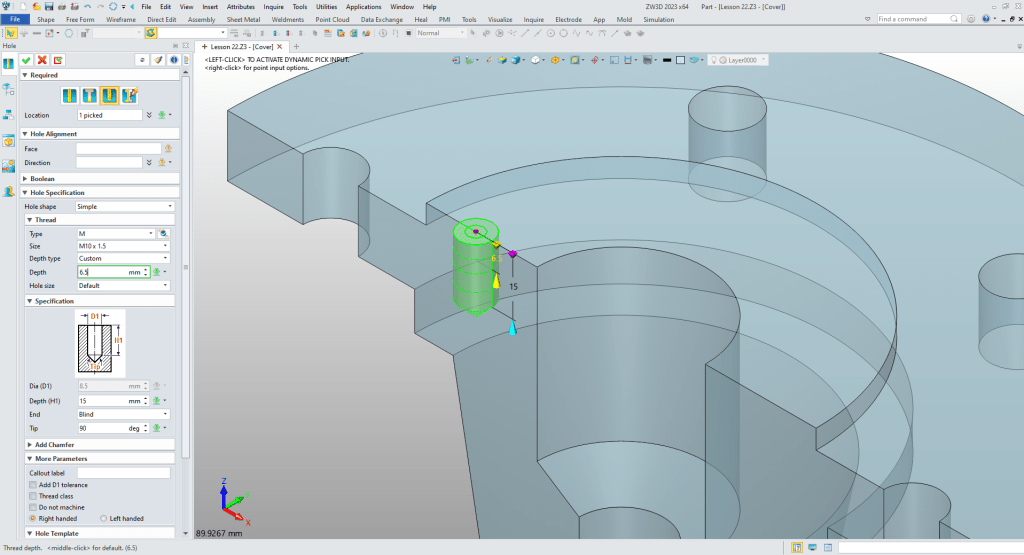1024x555 pixels.
Task: Select the threaded hole type icon
Action: click(x=109, y=96)
